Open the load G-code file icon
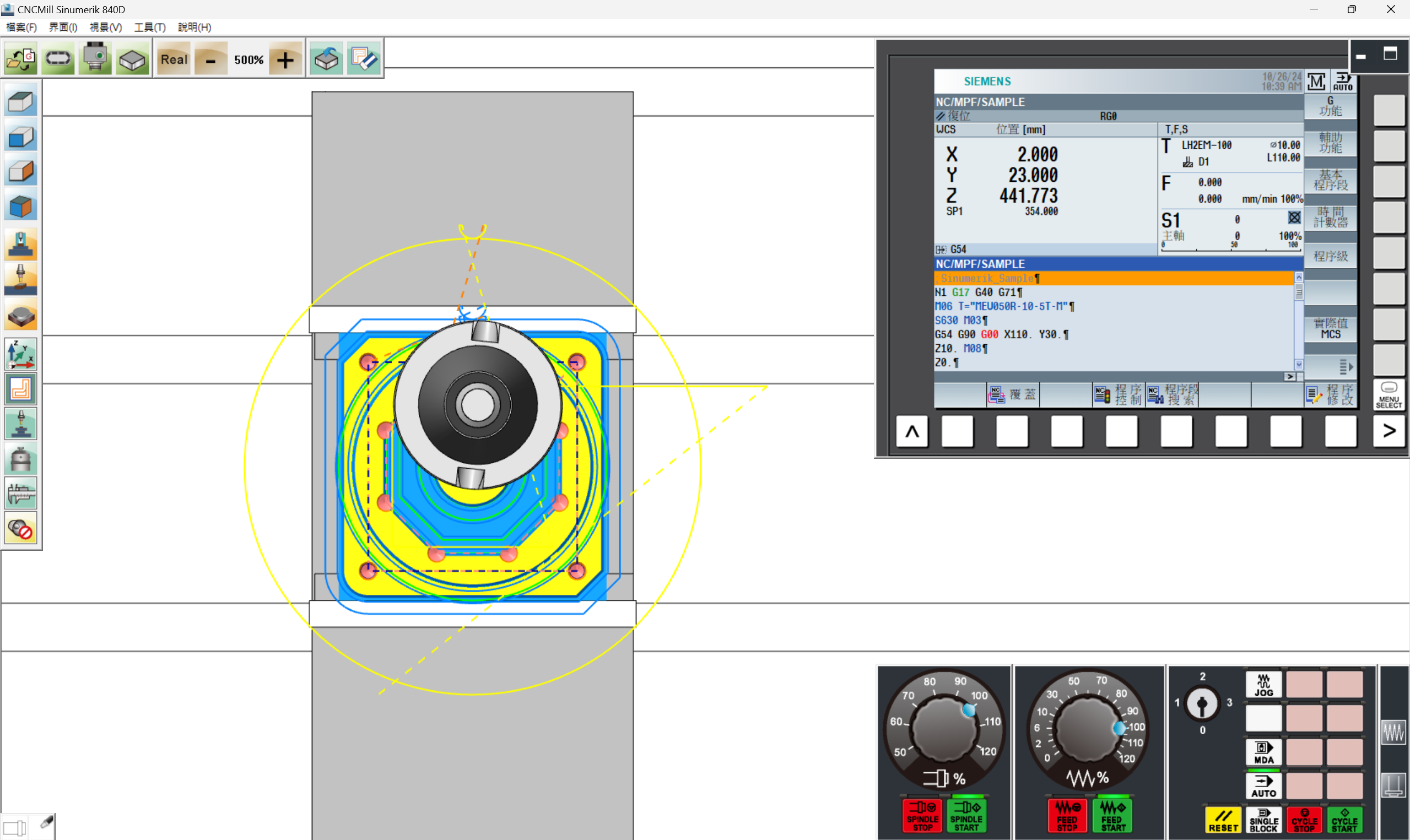Image resolution: width=1410 pixels, height=840 pixels. (21, 59)
